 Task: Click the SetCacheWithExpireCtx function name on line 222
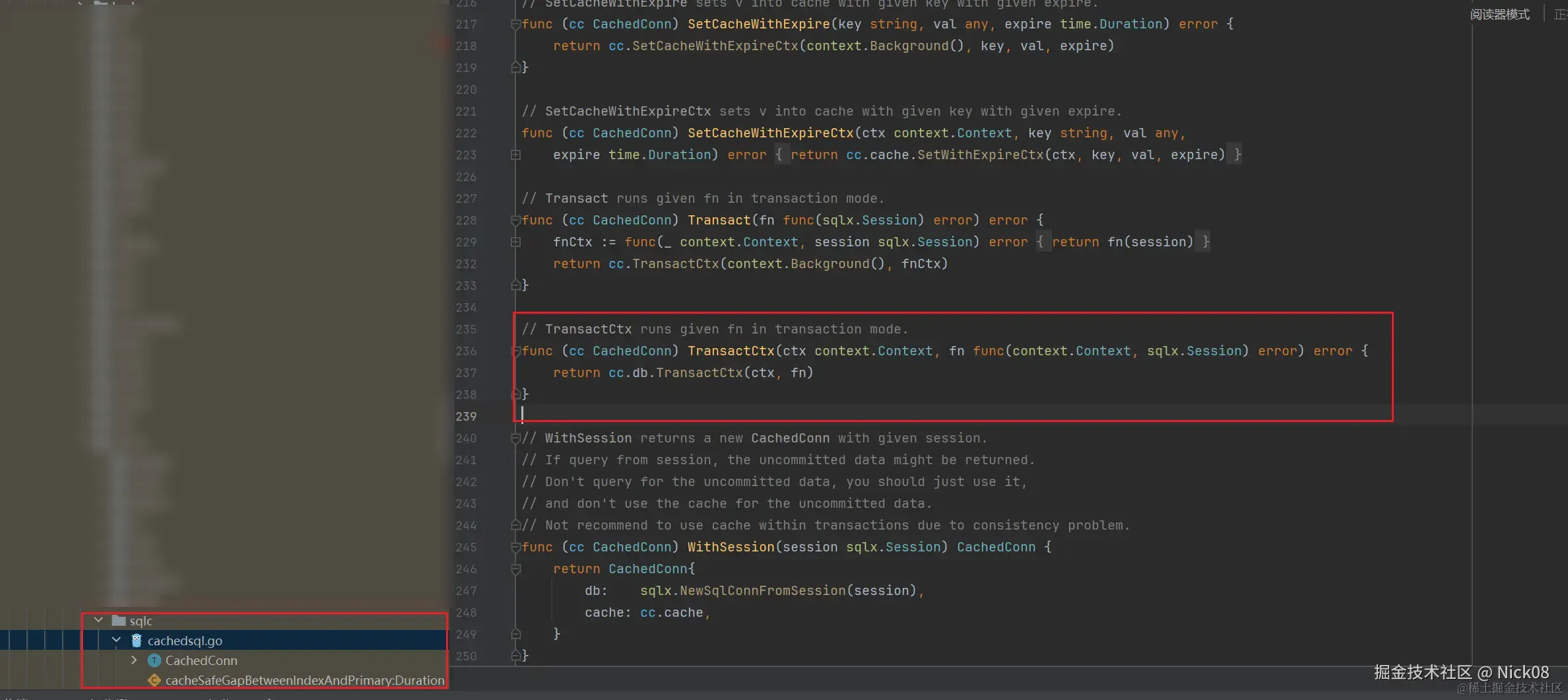coord(770,133)
